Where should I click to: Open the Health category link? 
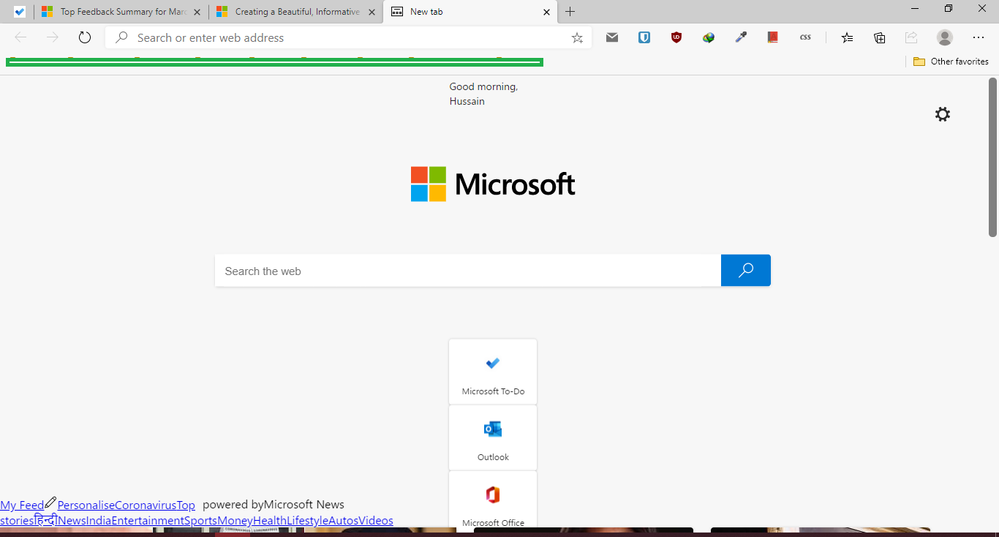tap(270, 520)
